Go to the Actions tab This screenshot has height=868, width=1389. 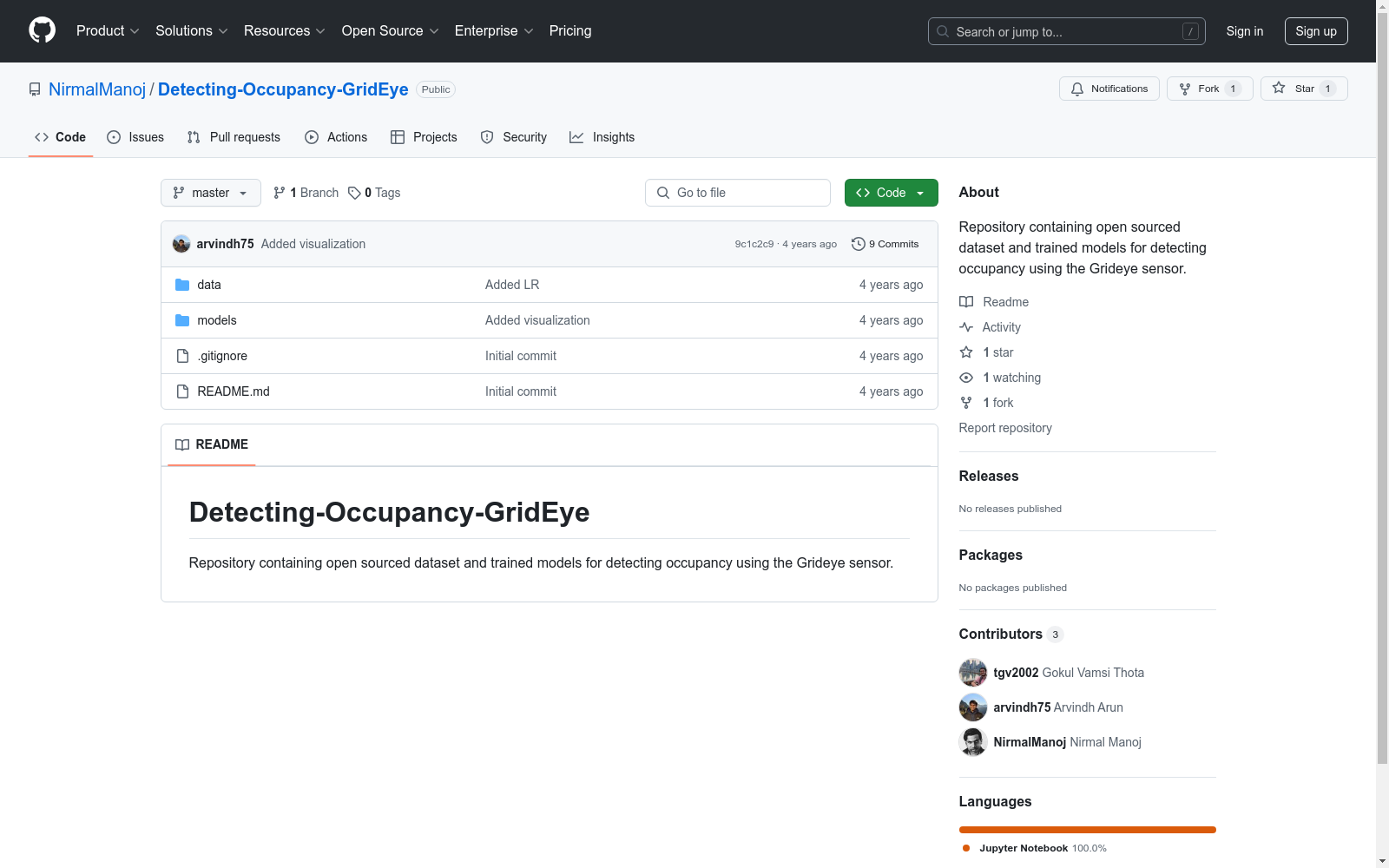click(x=336, y=137)
